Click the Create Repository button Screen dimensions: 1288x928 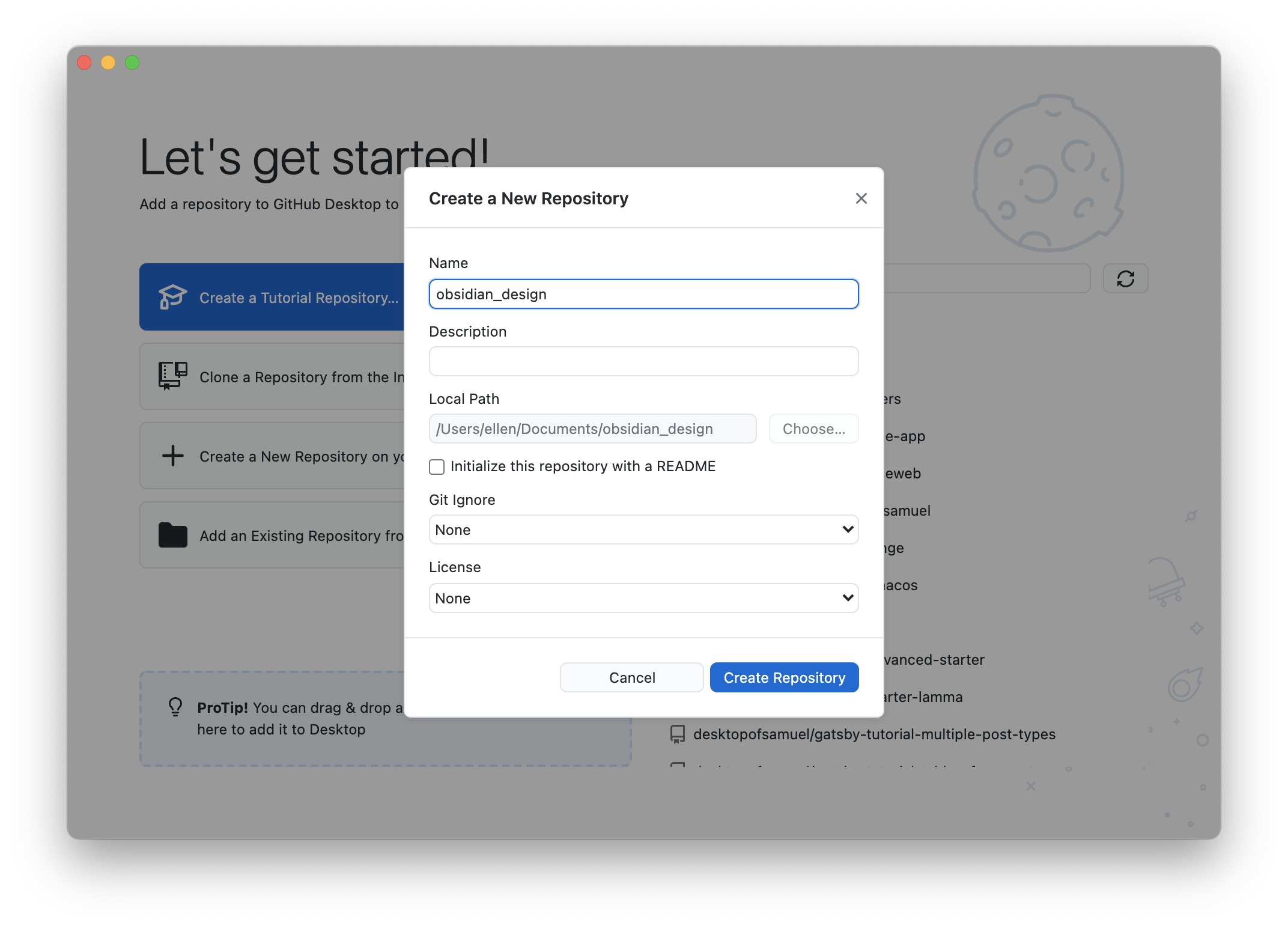point(784,677)
